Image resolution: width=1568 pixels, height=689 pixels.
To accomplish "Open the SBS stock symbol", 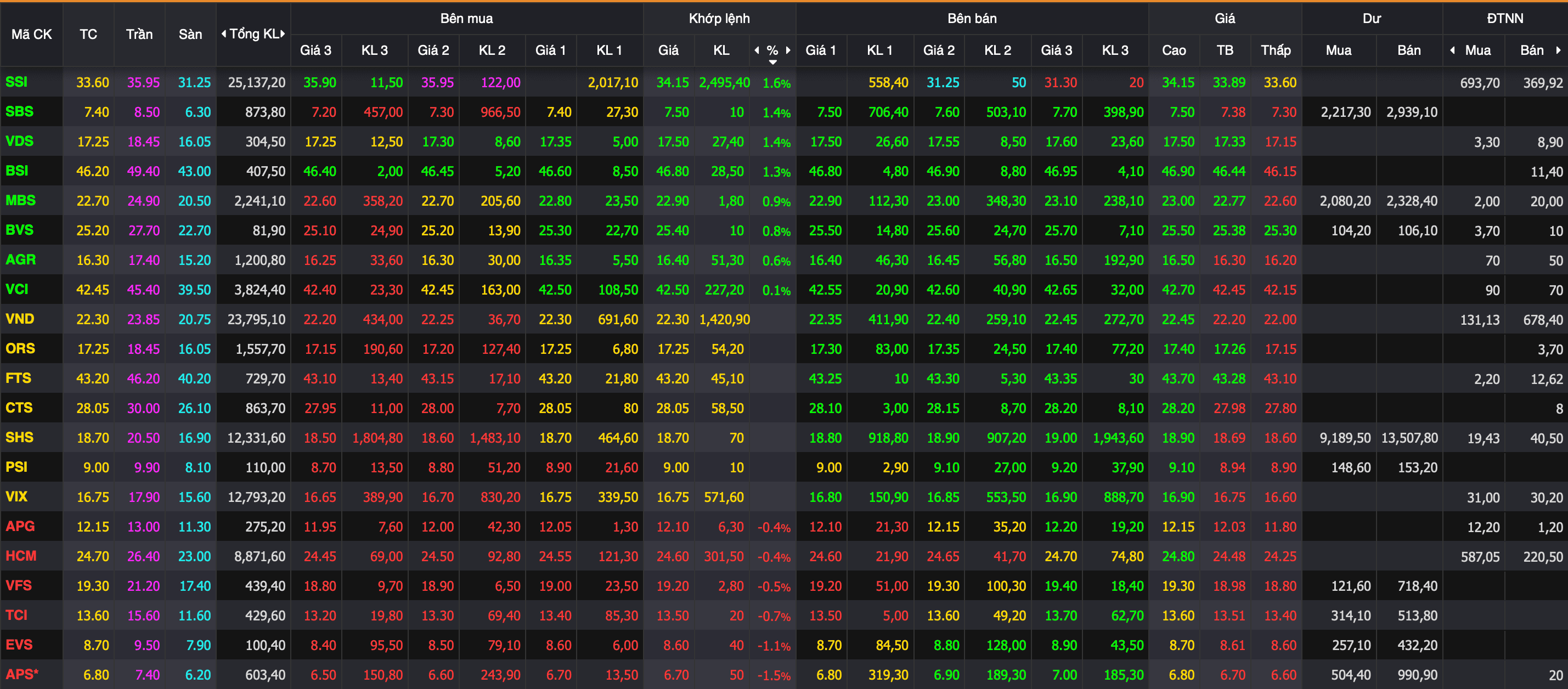I will pyautogui.click(x=20, y=111).
